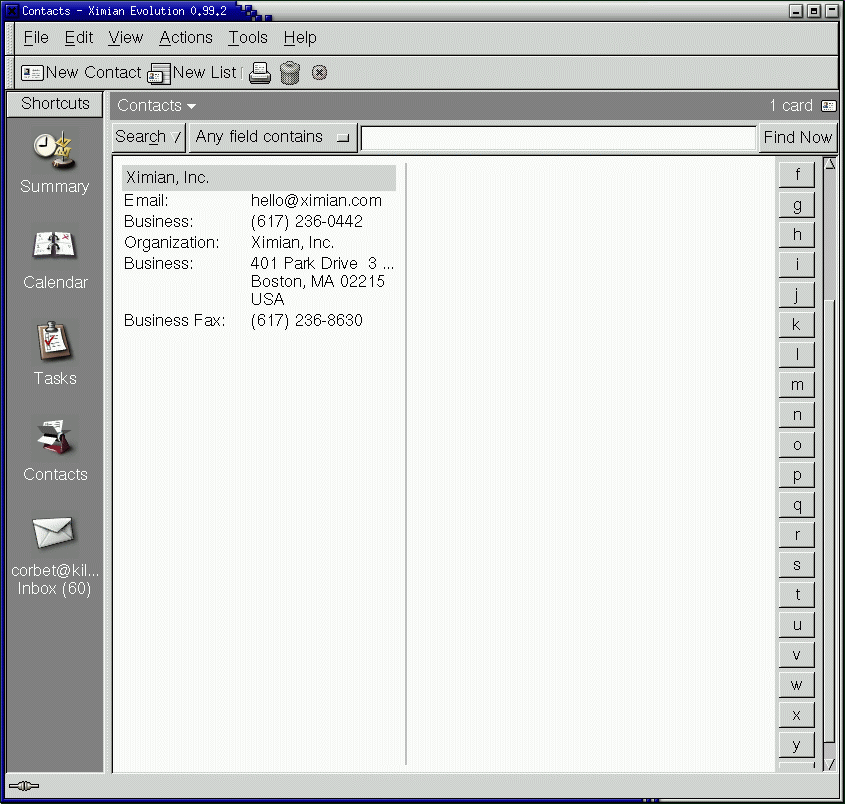Viewport: 845px width, 804px height.
Task: Click the New Contact toolbar icon
Action: [32, 73]
